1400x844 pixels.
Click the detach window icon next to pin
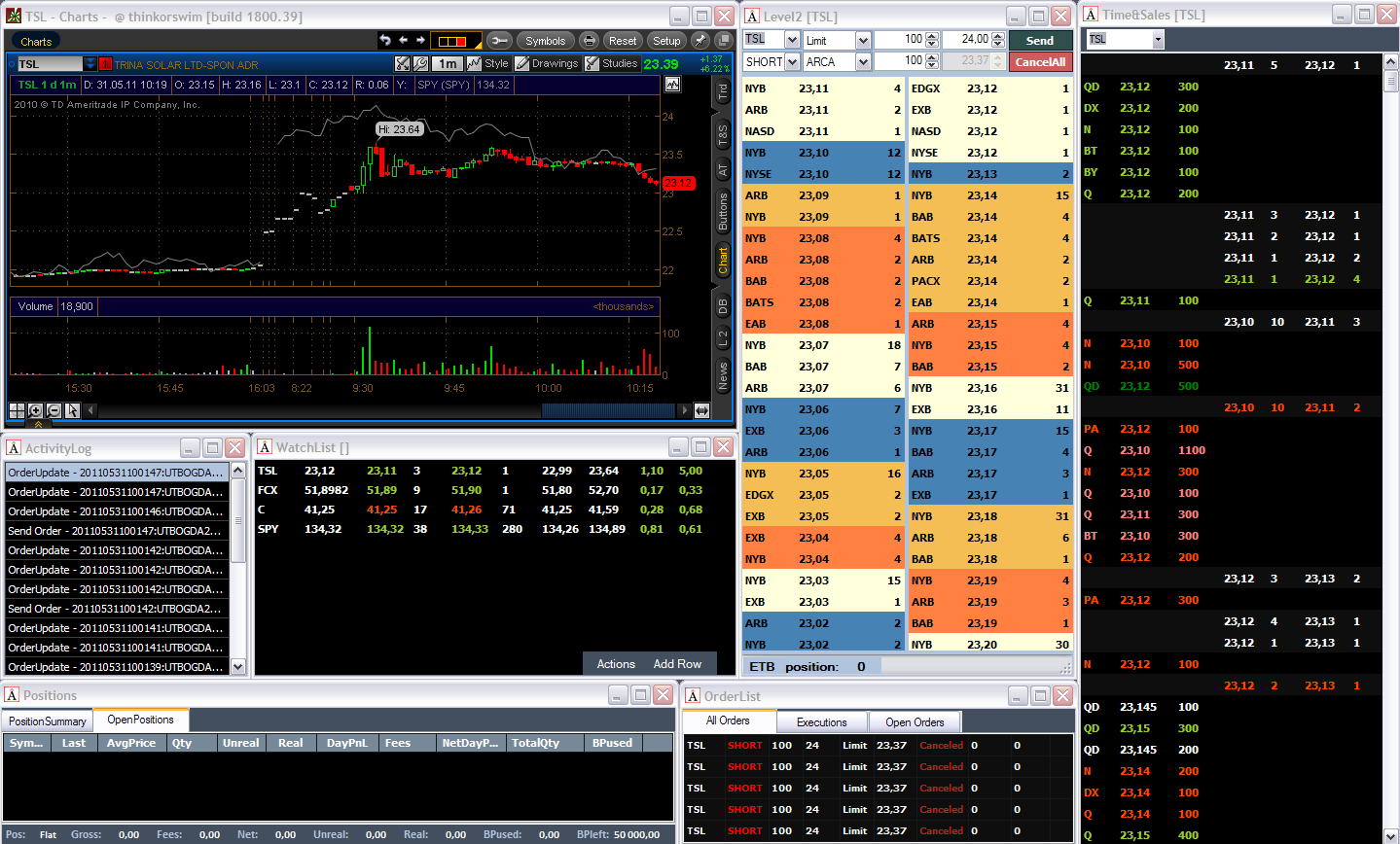tap(724, 41)
